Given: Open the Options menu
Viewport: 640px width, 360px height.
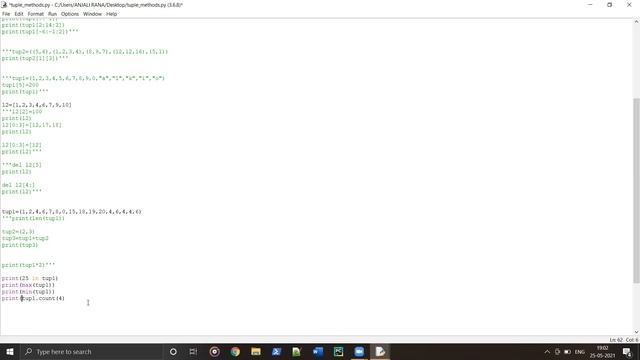Looking at the screenshot, I should [x=70, y=14].
